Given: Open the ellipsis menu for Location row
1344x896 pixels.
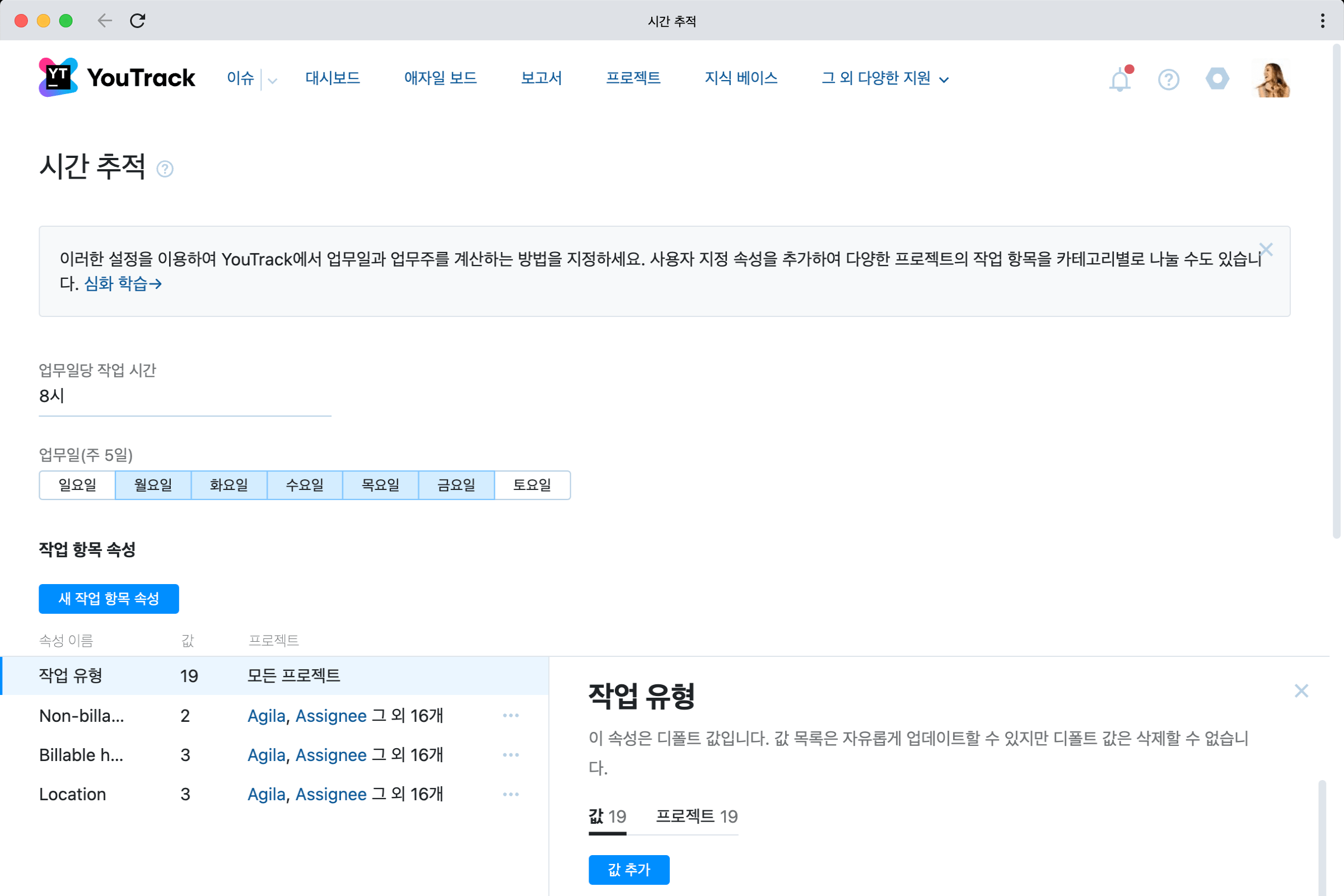Looking at the screenshot, I should [510, 794].
